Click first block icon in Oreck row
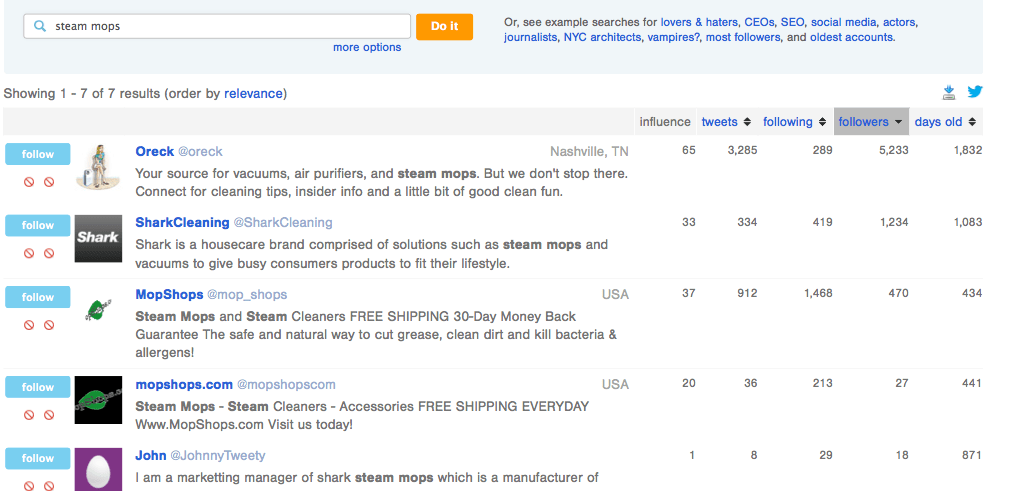The width and height of the screenshot is (1028, 491). tap(29, 182)
